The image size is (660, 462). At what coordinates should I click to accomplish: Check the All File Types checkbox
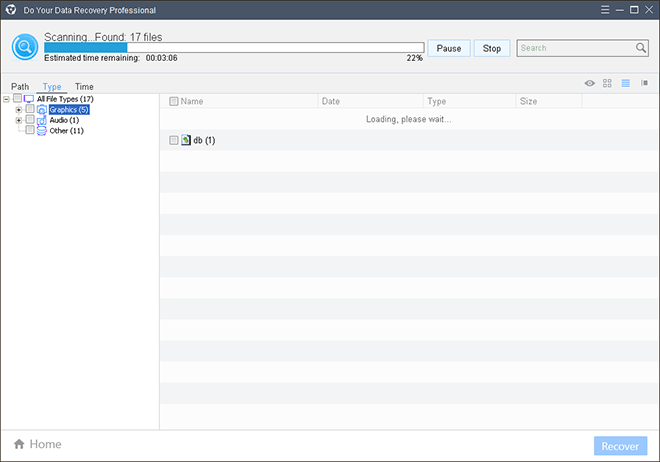17,98
